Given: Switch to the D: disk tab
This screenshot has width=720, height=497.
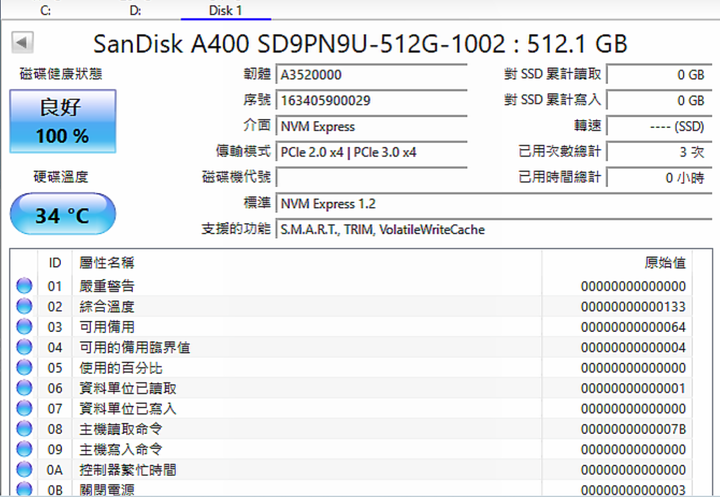Looking at the screenshot, I should 135,10.
